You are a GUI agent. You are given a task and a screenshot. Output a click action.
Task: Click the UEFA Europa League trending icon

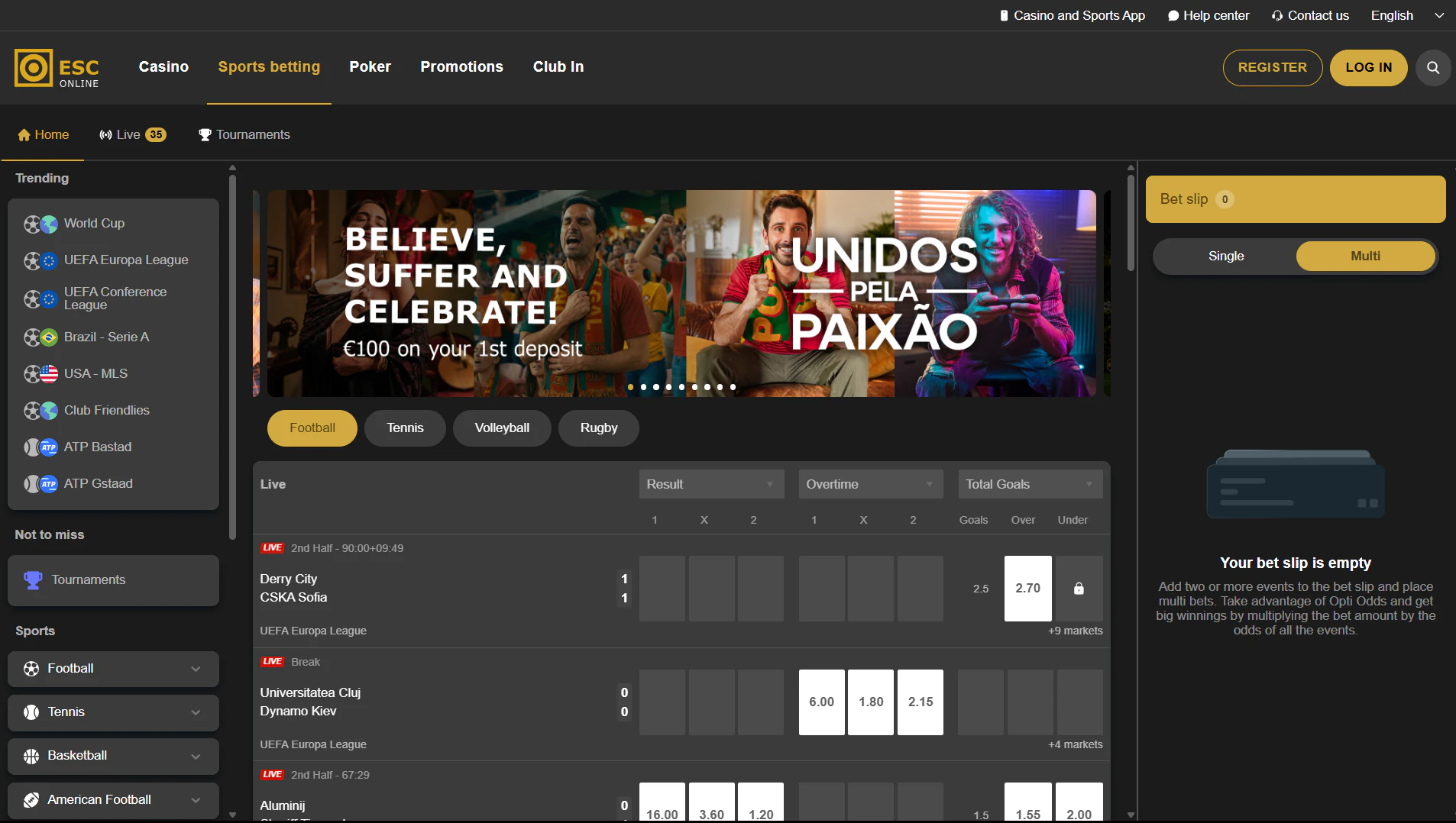[x=40, y=260]
